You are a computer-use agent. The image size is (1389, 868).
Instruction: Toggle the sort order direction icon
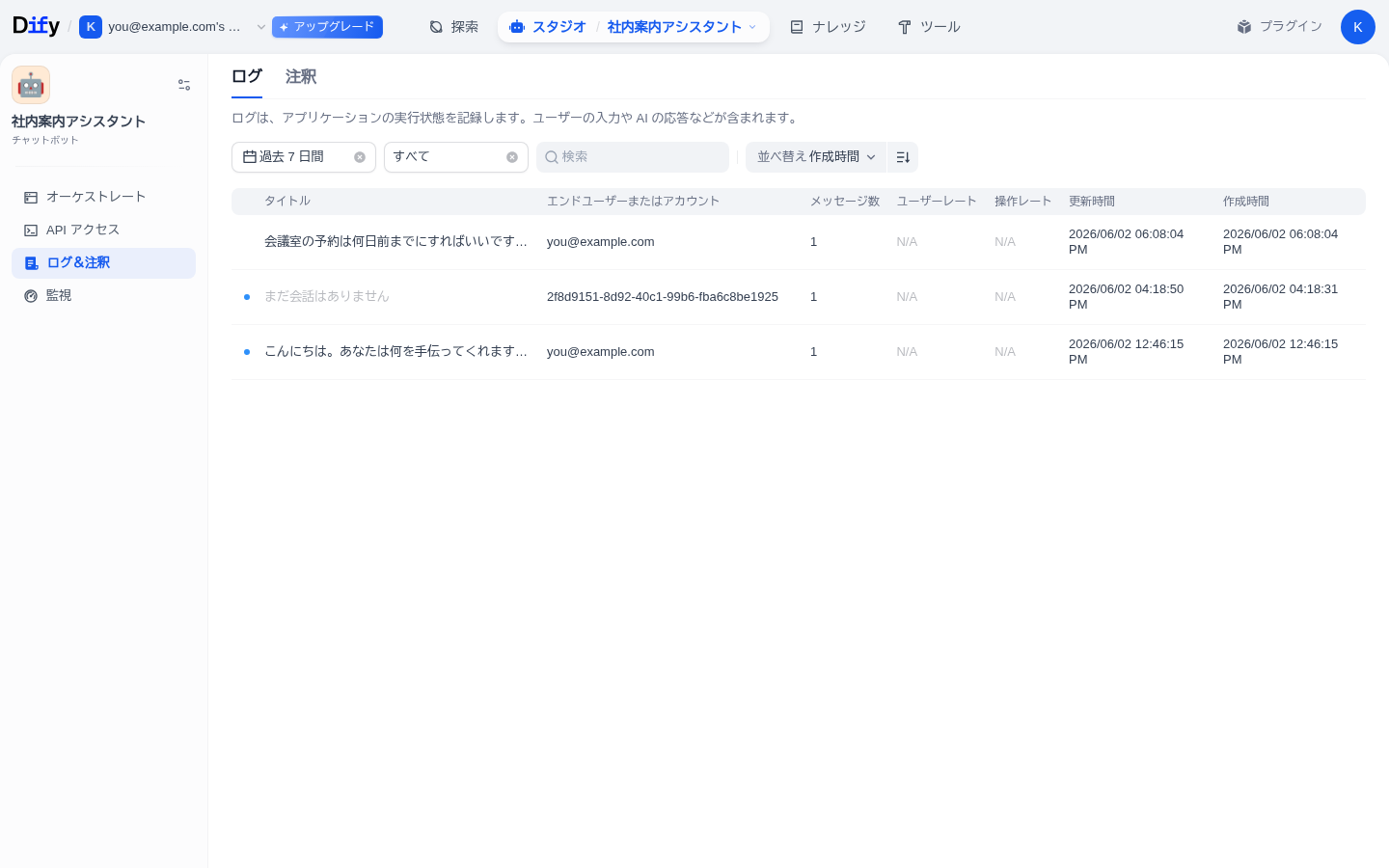click(x=903, y=157)
